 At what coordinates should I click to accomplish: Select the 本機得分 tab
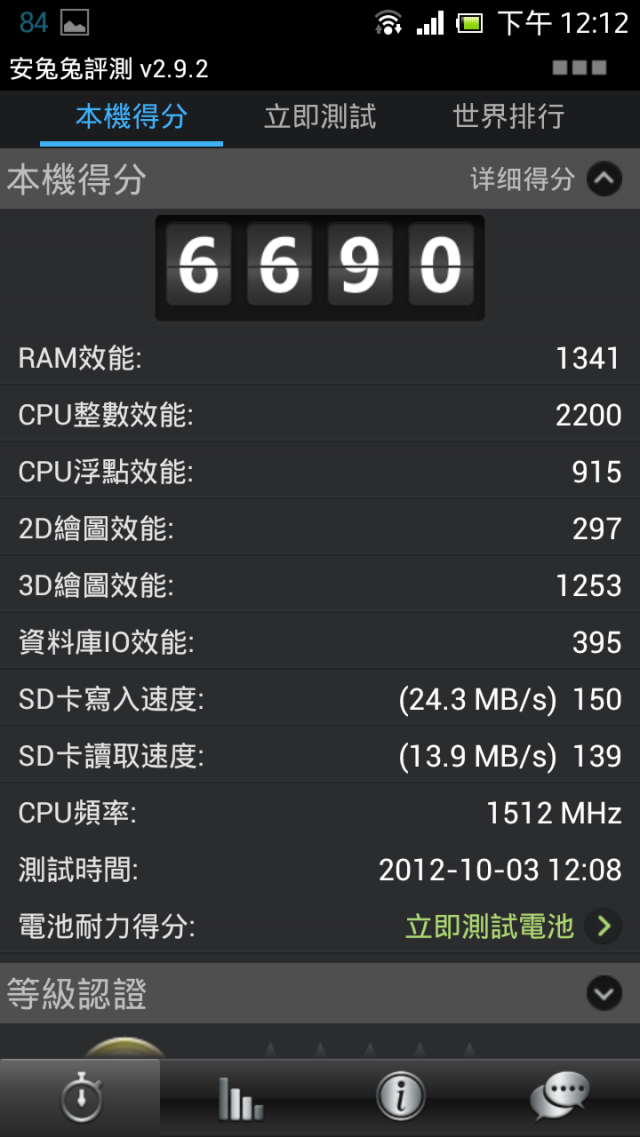point(131,117)
